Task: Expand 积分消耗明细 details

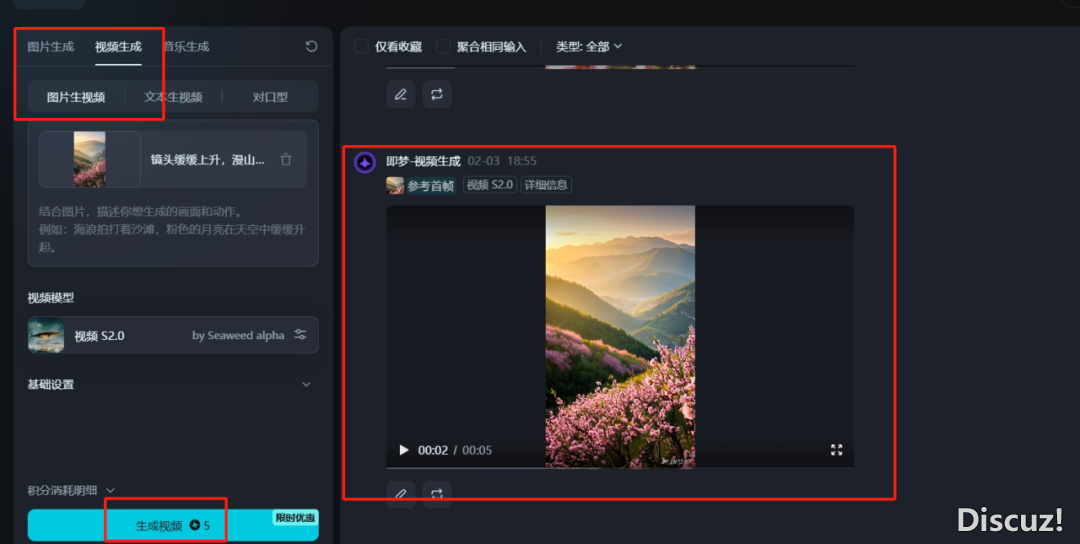Action: tap(71, 490)
